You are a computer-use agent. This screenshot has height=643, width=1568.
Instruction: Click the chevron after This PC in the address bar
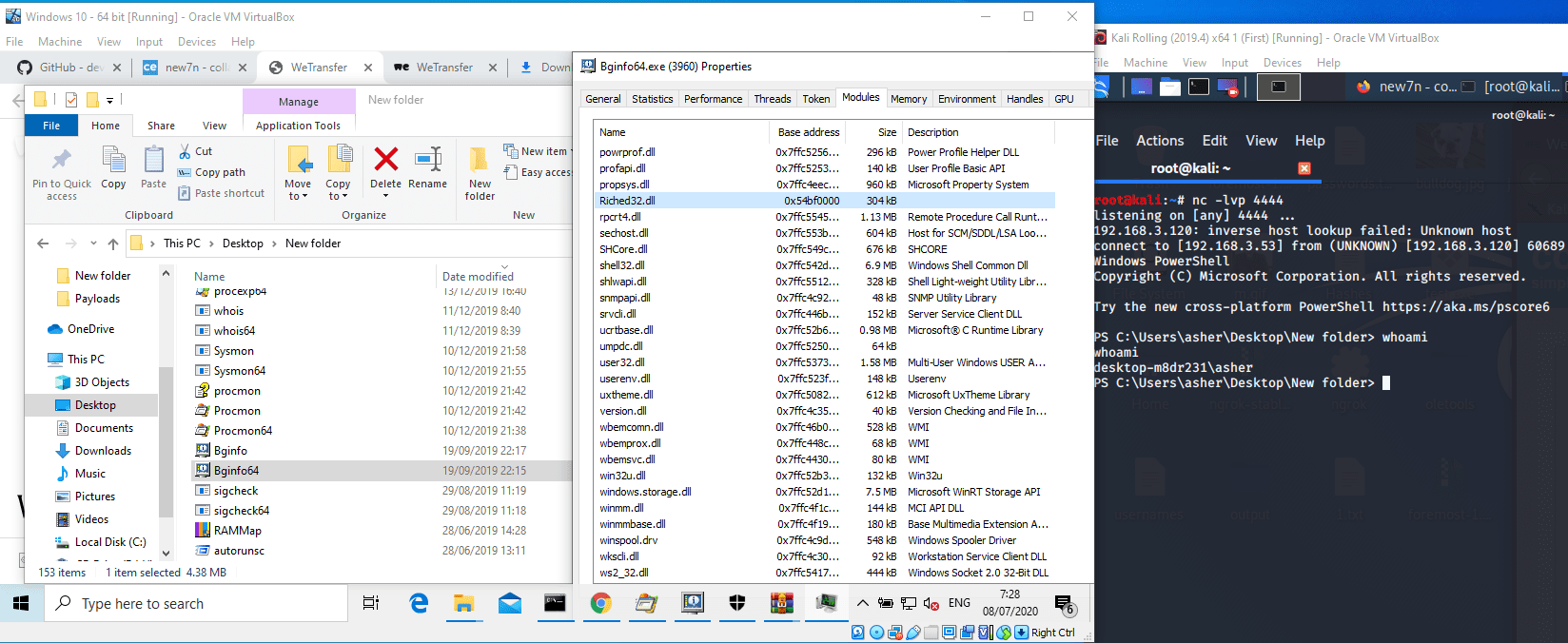pos(211,244)
